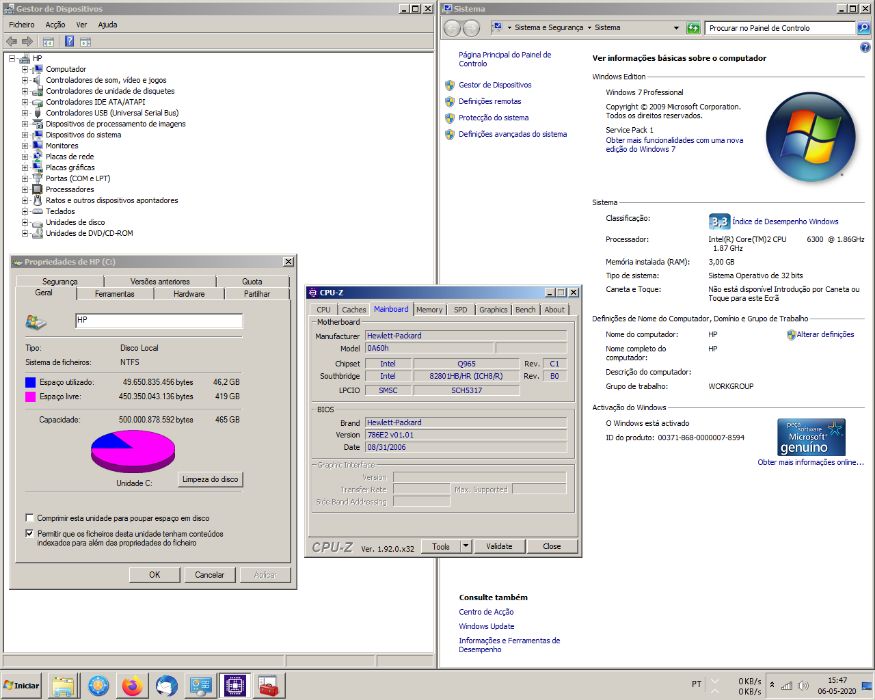Expand Controladores IDE ATA/ATAPI node

pyautogui.click(x=25, y=102)
